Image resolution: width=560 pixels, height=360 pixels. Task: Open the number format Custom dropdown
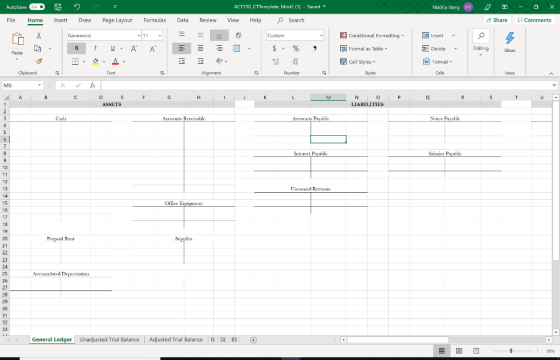[x=321, y=35]
